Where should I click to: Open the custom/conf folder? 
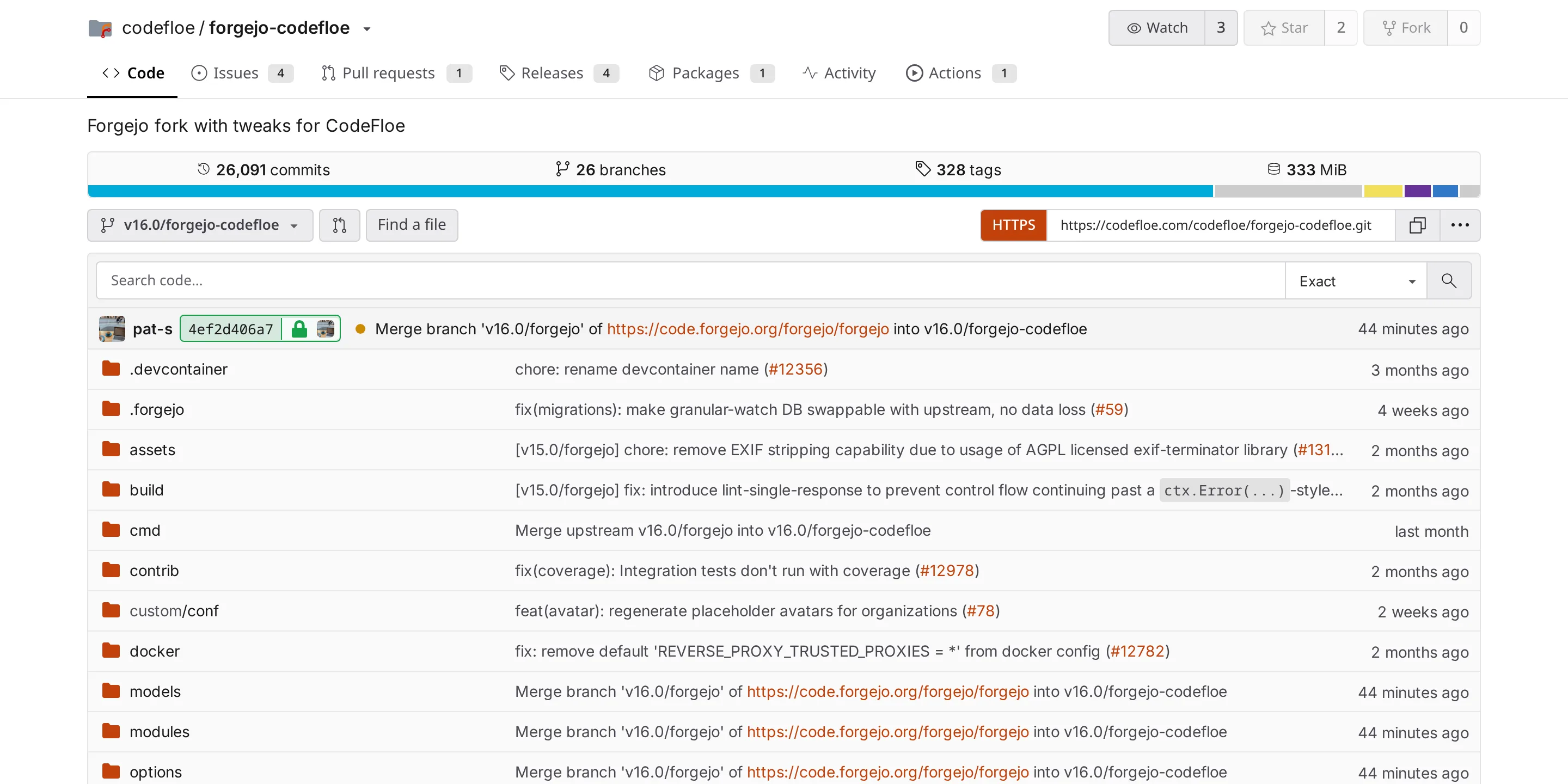(x=174, y=610)
